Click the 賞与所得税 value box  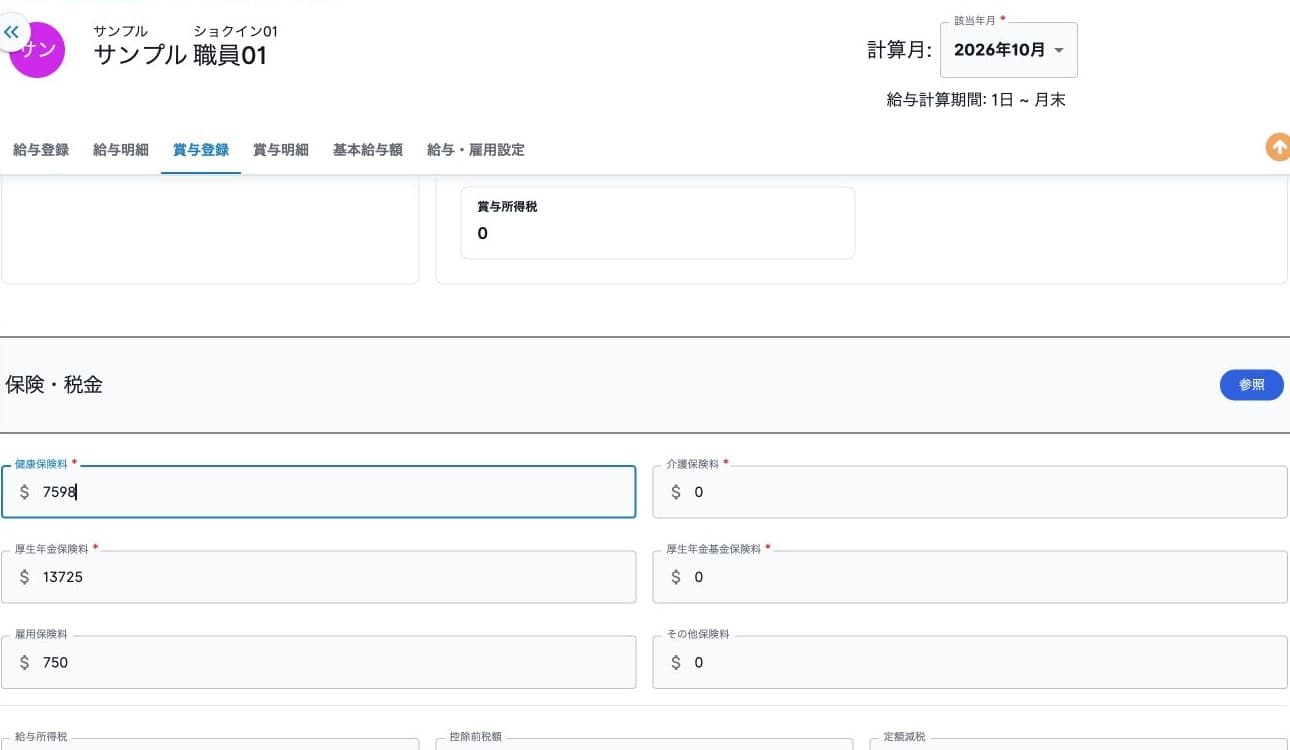point(658,223)
